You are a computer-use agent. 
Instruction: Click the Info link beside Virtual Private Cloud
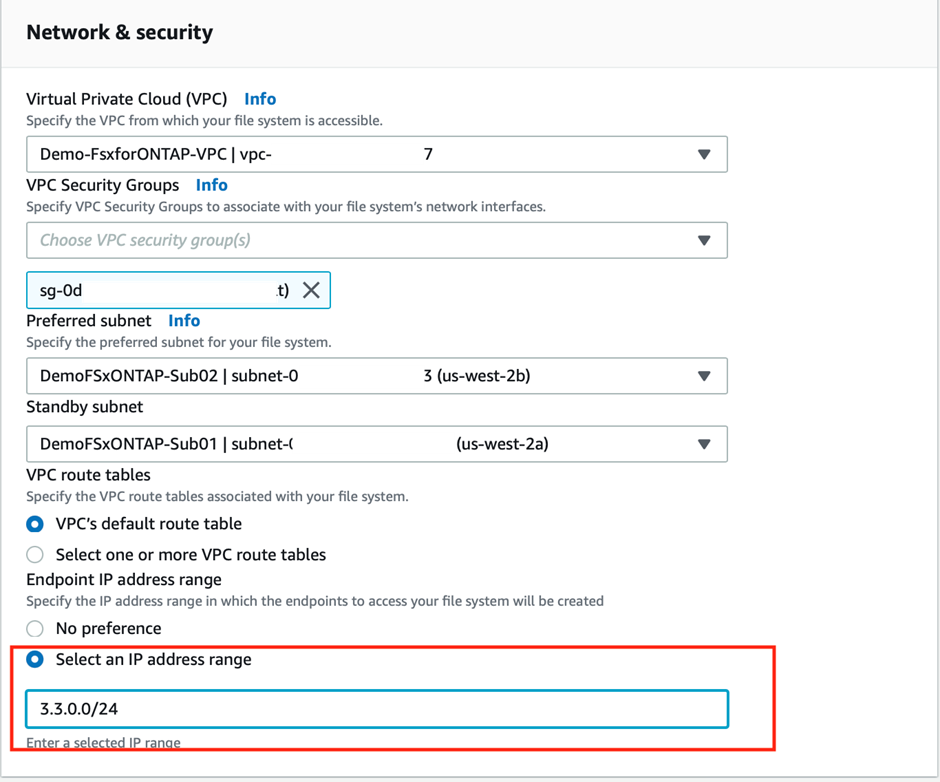pyautogui.click(x=260, y=99)
